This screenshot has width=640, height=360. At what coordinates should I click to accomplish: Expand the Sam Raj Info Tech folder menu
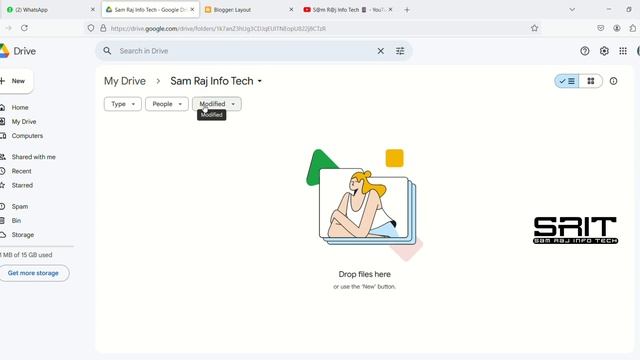[260, 81]
